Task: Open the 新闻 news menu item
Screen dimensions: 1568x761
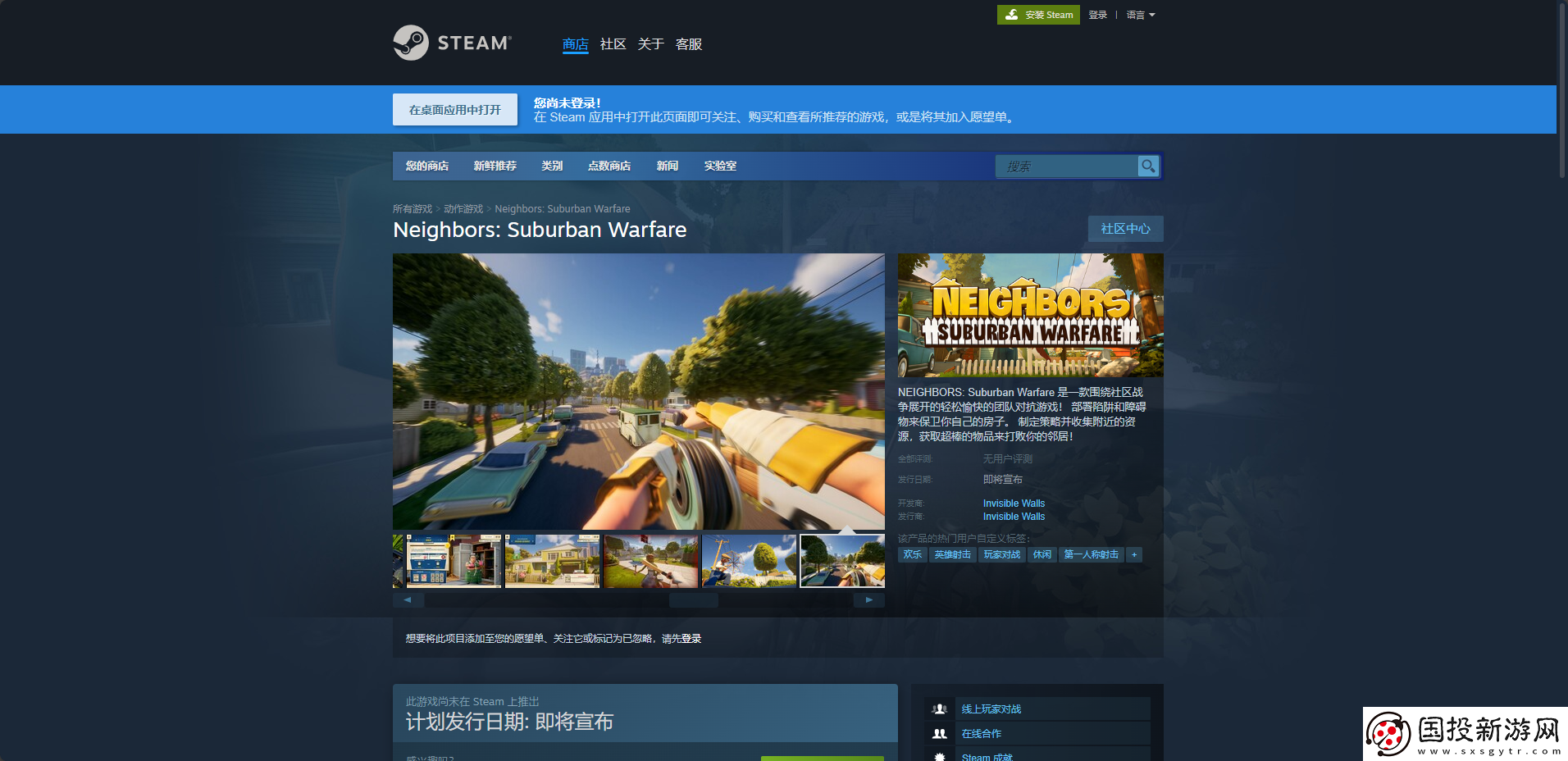Action: click(x=668, y=166)
